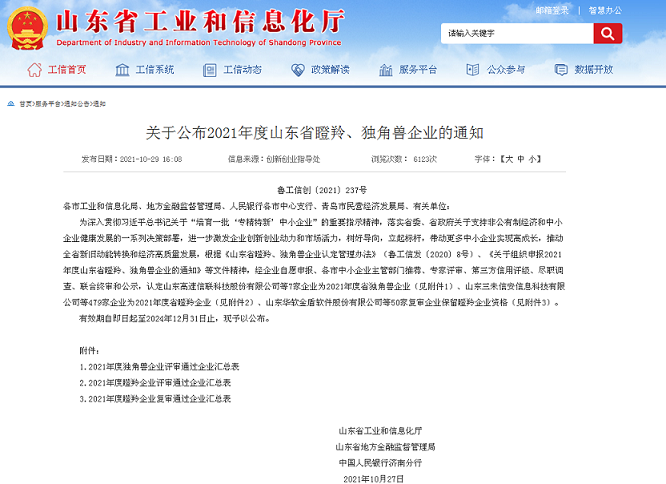This screenshot has height=484, width=666.
Task: Go to 首页 in the breadcrumb
Action: tap(25, 104)
